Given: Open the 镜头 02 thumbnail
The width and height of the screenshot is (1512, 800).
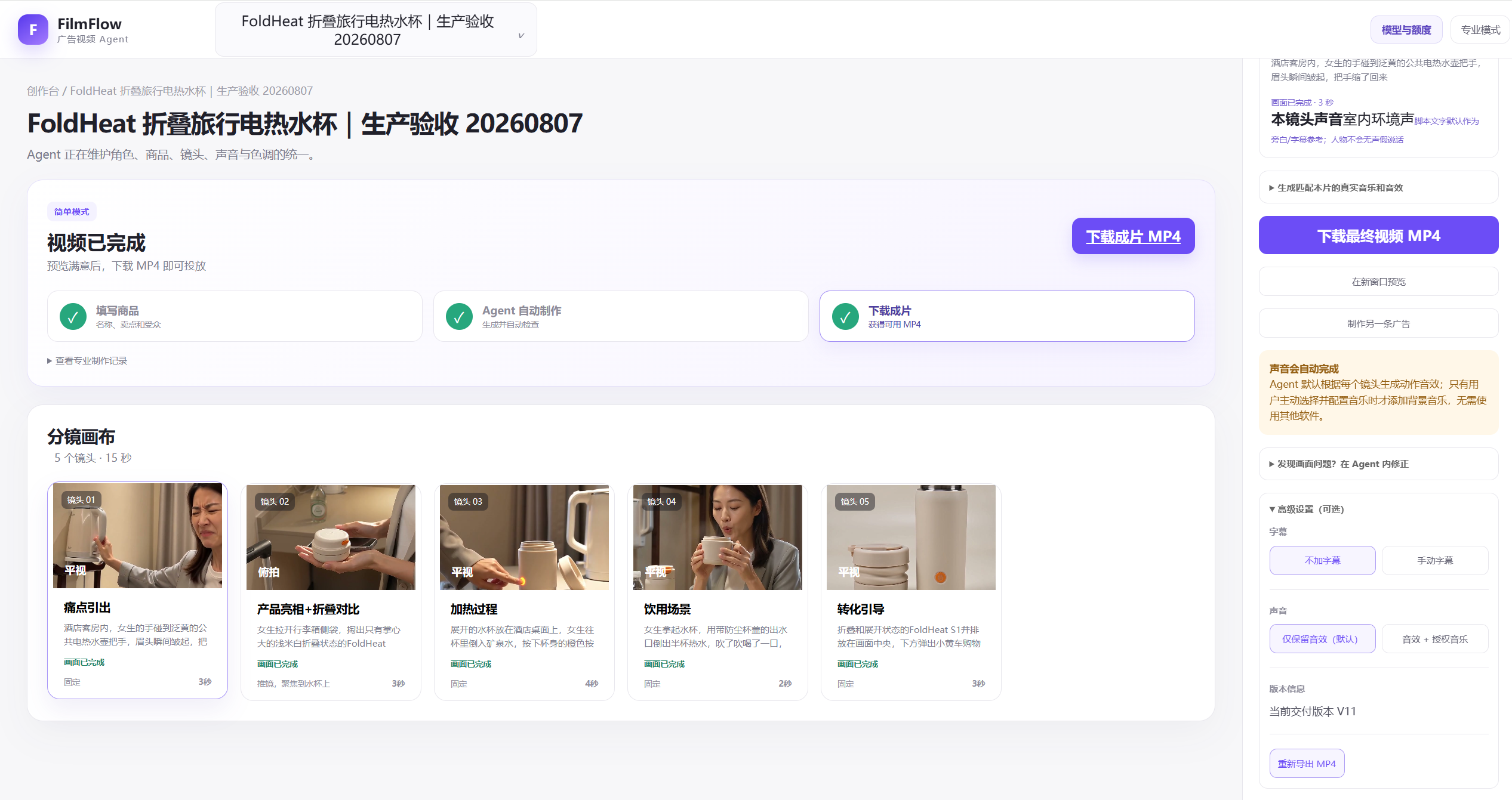Looking at the screenshot, I should [x=331, y=538].
